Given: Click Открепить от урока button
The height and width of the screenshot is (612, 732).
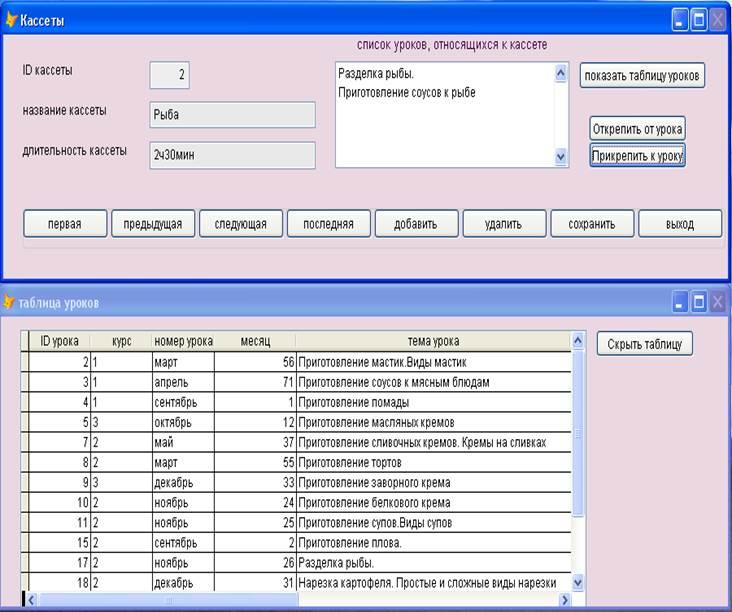Looking at the screenshot, I should [638, 130].
